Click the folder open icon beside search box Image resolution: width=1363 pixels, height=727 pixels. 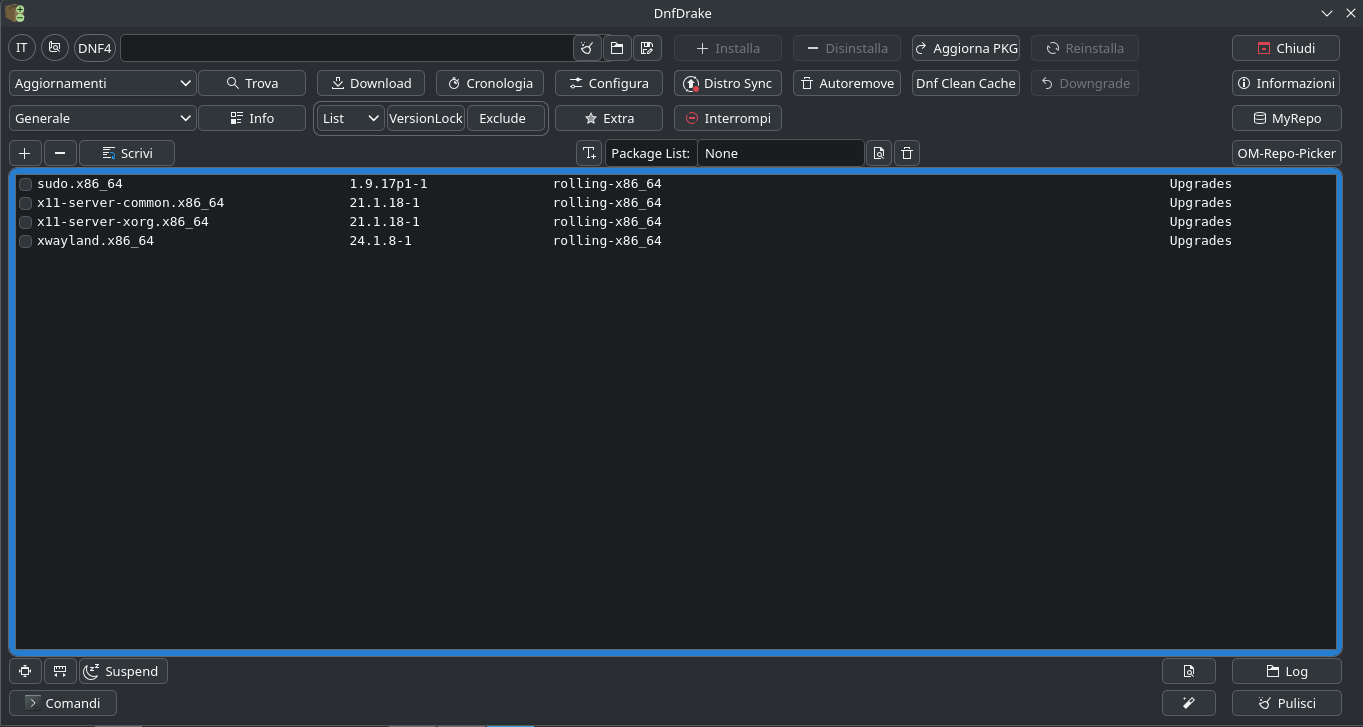[617, 48]
